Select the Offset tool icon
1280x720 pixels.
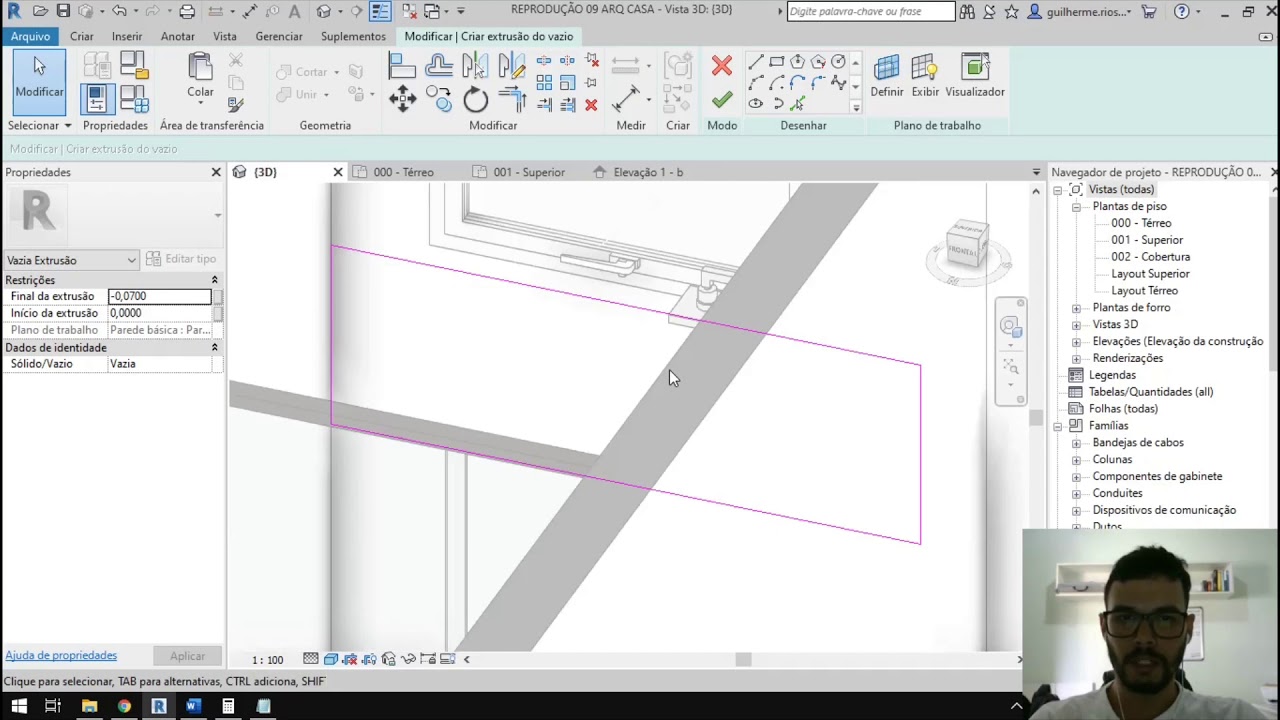click(x=439, y=66)
